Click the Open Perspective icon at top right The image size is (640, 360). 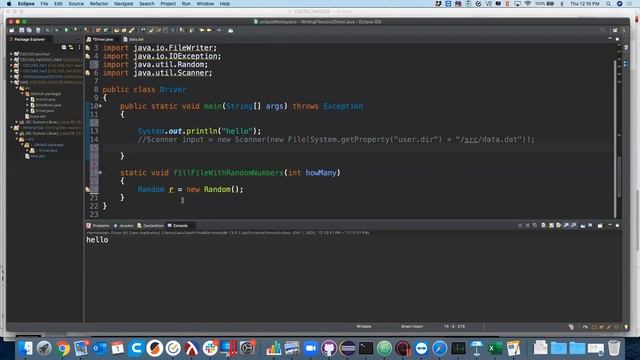tap(615, 30)
